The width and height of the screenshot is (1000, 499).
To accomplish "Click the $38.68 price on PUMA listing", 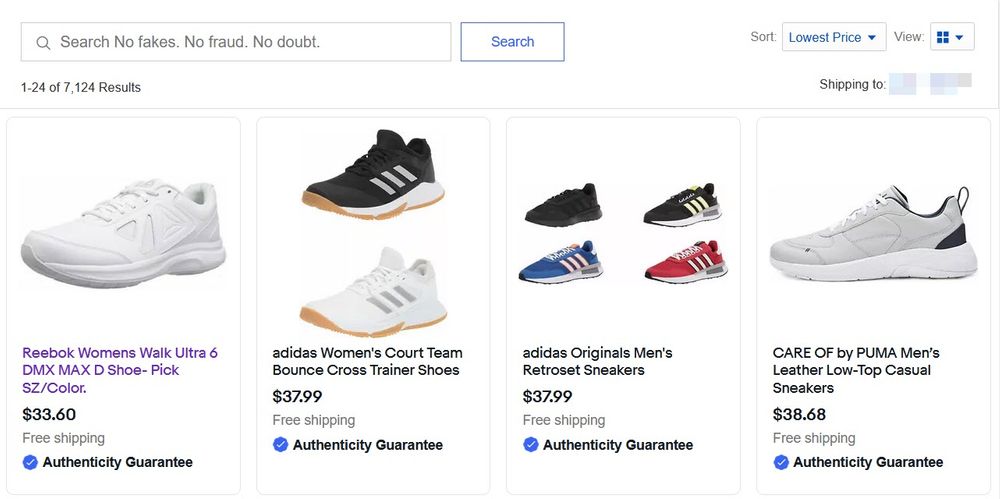I will 799,414.
